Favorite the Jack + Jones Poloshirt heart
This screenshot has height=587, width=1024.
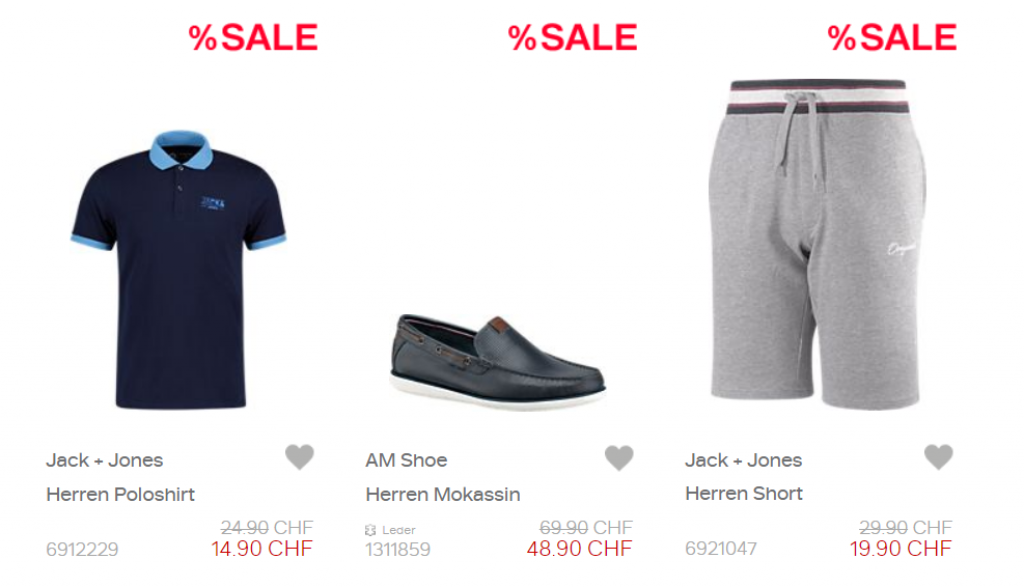[300, 457]
